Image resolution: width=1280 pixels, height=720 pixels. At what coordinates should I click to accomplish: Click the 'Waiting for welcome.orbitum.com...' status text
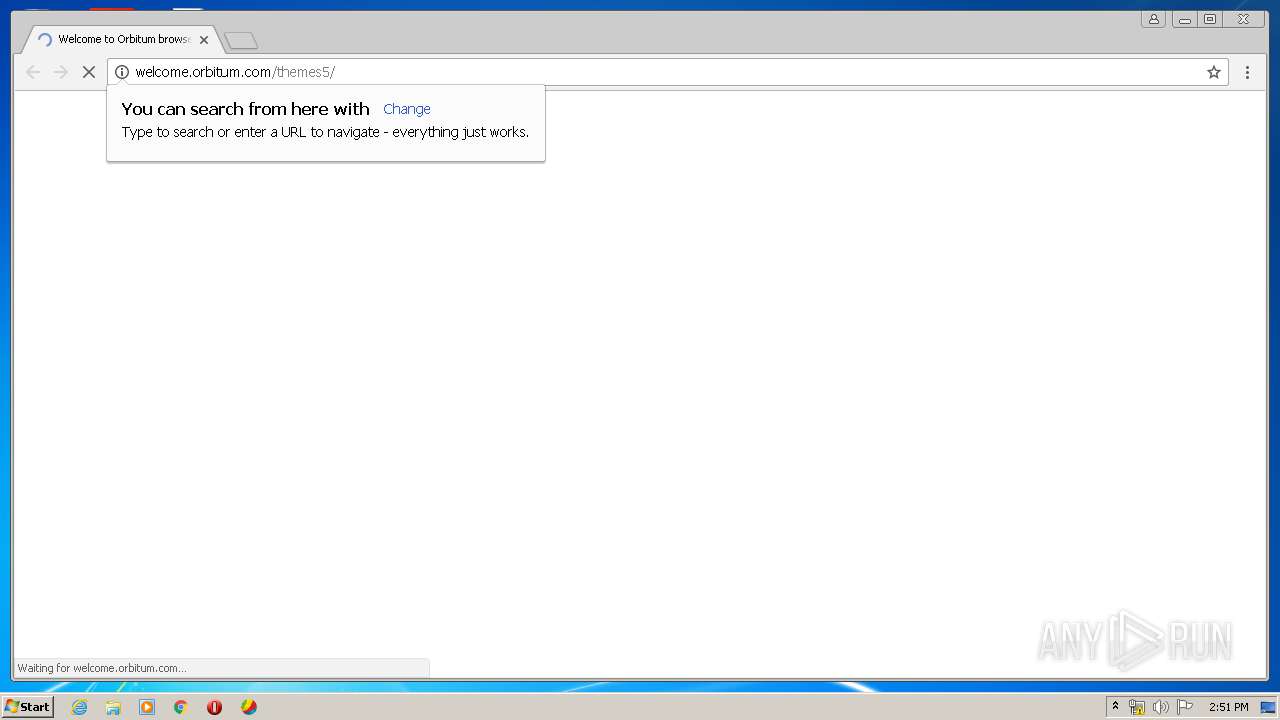tap(102, 668)
